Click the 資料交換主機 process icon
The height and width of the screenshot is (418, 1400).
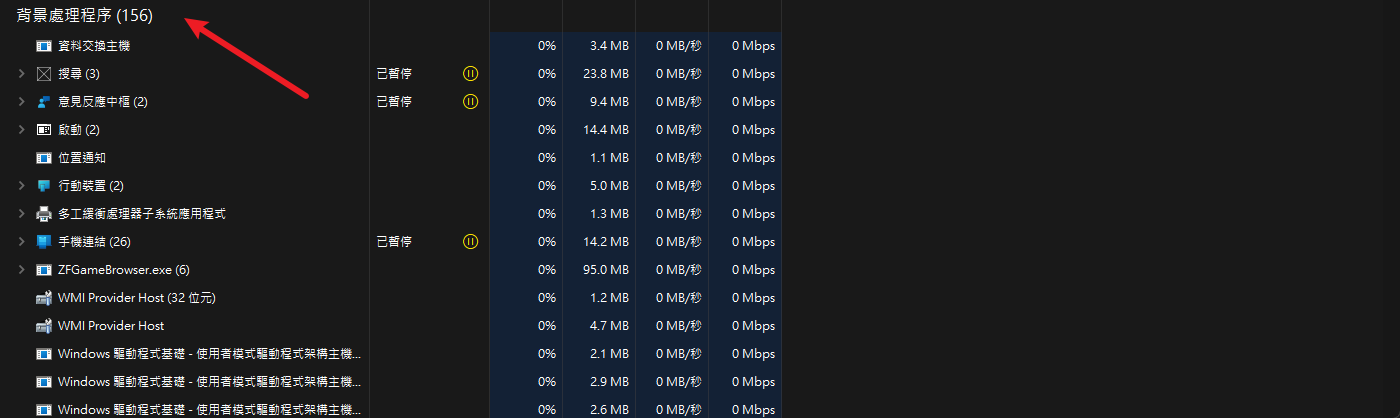[44, 46]
